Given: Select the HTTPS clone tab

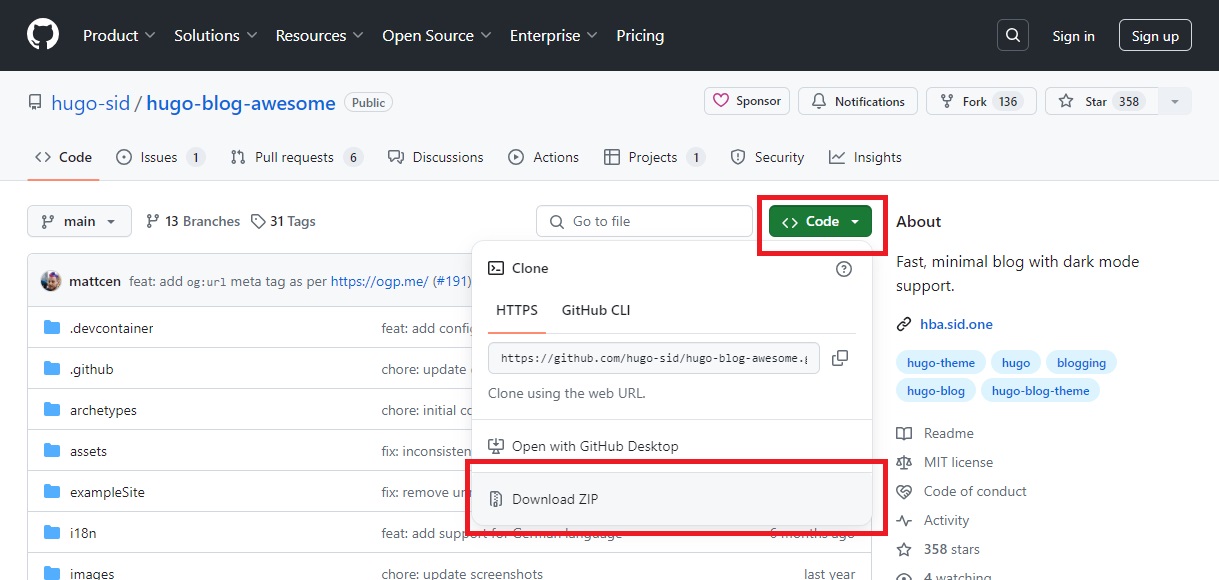Looking at the screenshot, I should [x=517, y=310].
